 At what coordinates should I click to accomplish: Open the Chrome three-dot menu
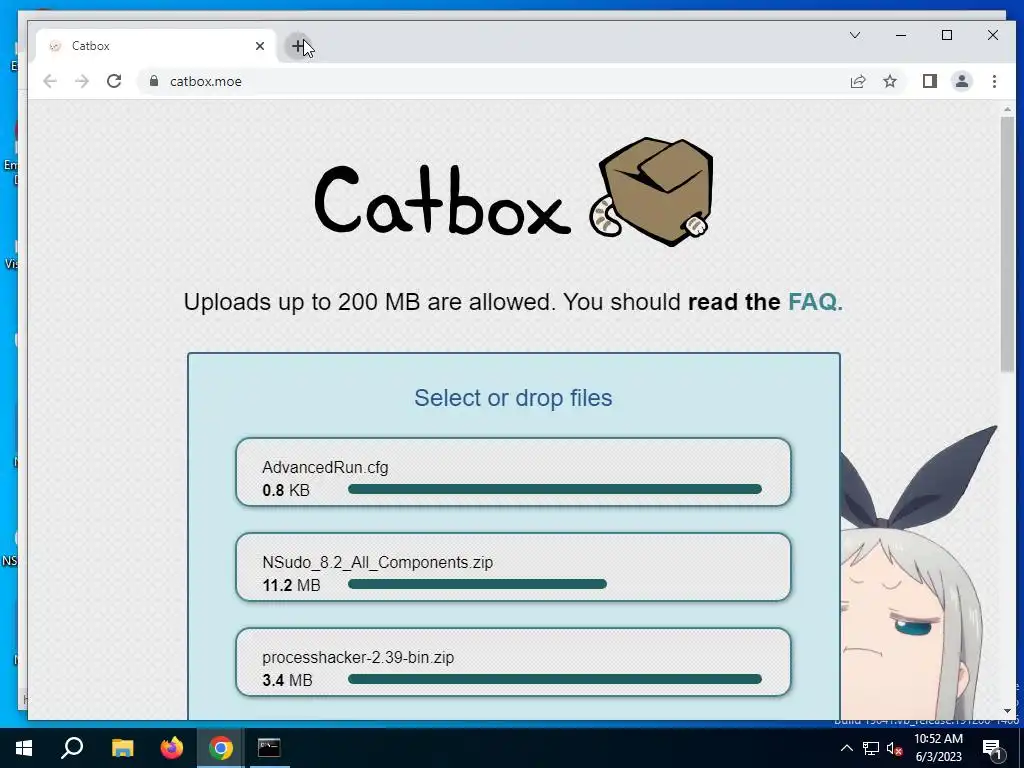tap(994, 81)
